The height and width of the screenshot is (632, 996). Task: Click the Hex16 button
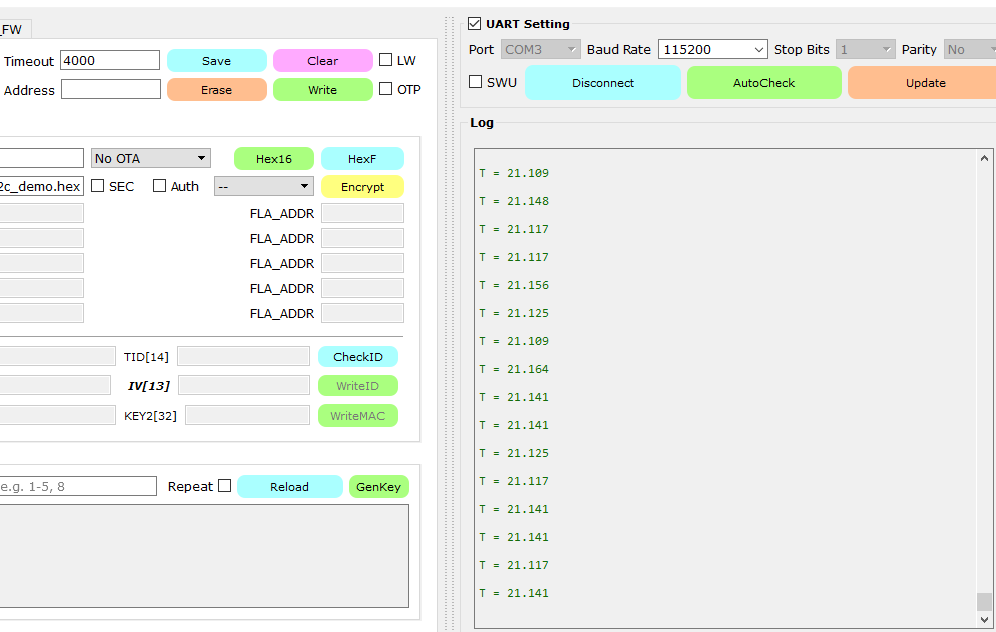click(x=273, y=159)
